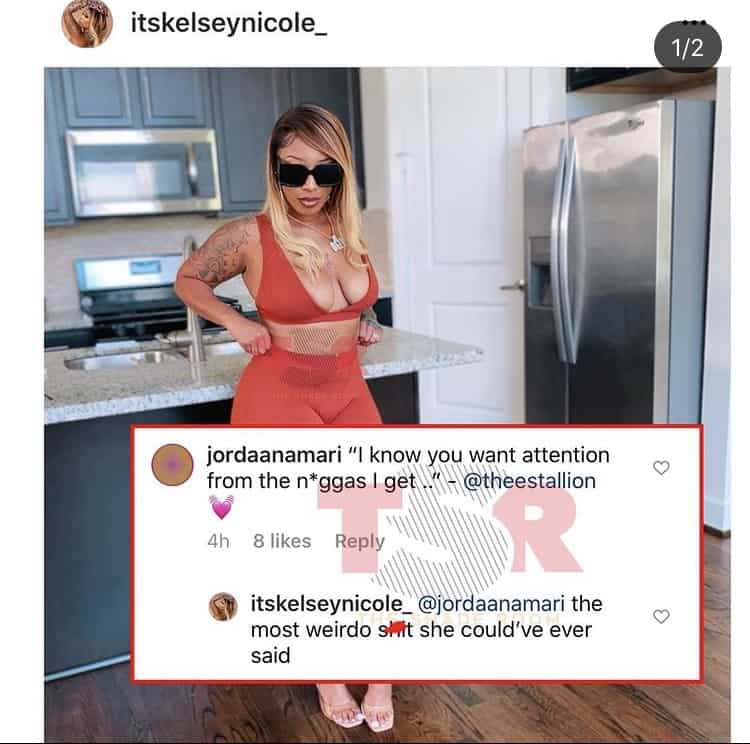Screen dimensions: 750x744
Task: Open the three-dots more options menu
Action: tap(694, 22)
